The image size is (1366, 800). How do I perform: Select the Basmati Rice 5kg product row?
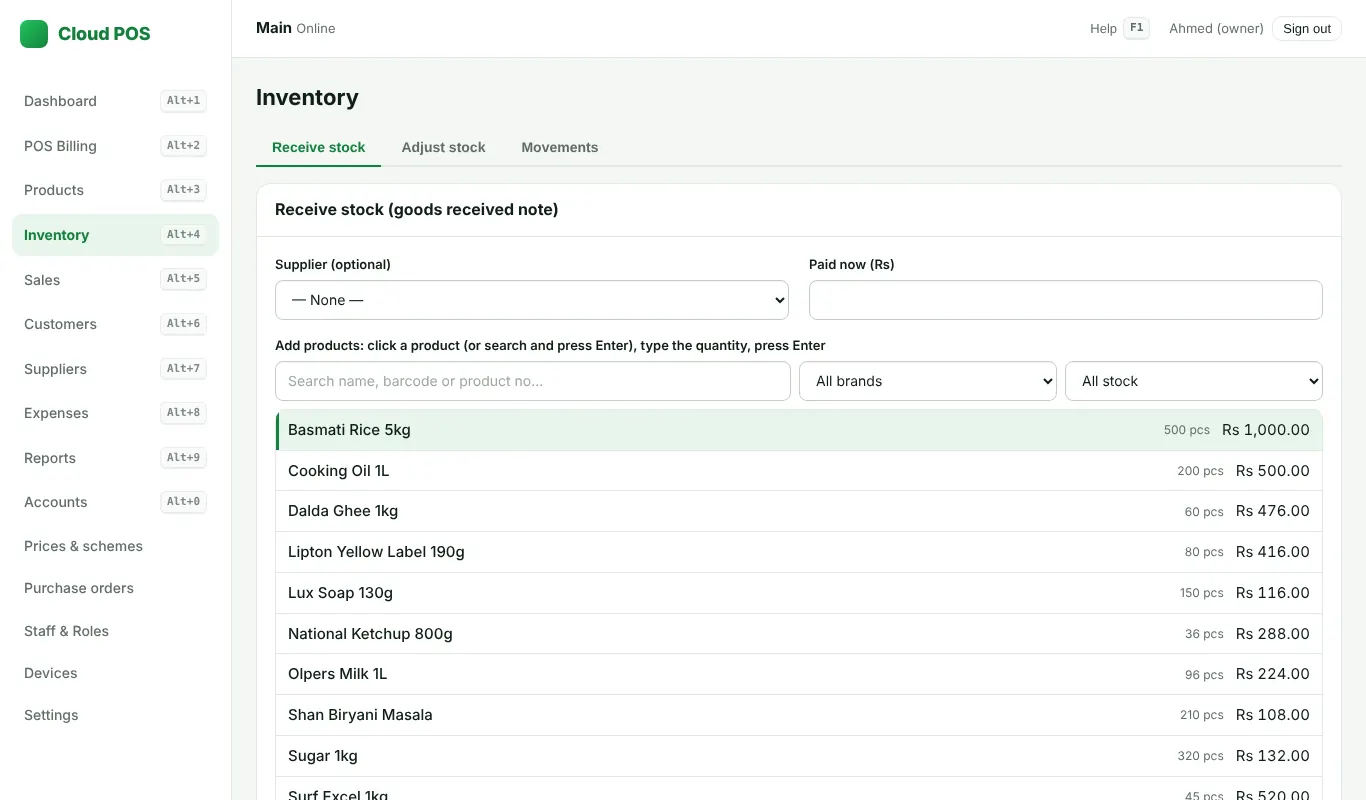pos(799,430)
